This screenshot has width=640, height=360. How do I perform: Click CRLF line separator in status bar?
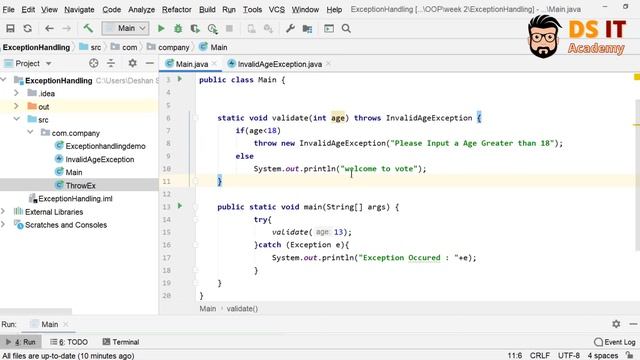(540, 356)
